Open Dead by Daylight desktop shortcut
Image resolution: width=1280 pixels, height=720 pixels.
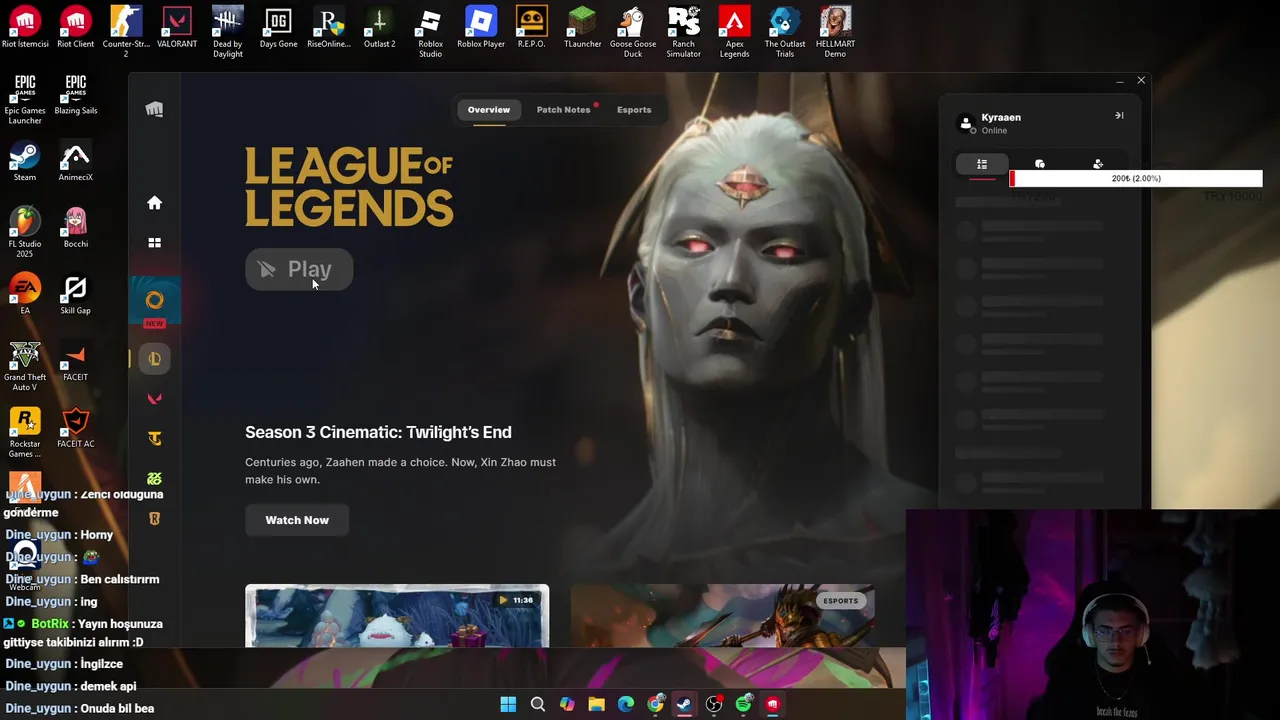pyautogui.click(x=227, y=32)
